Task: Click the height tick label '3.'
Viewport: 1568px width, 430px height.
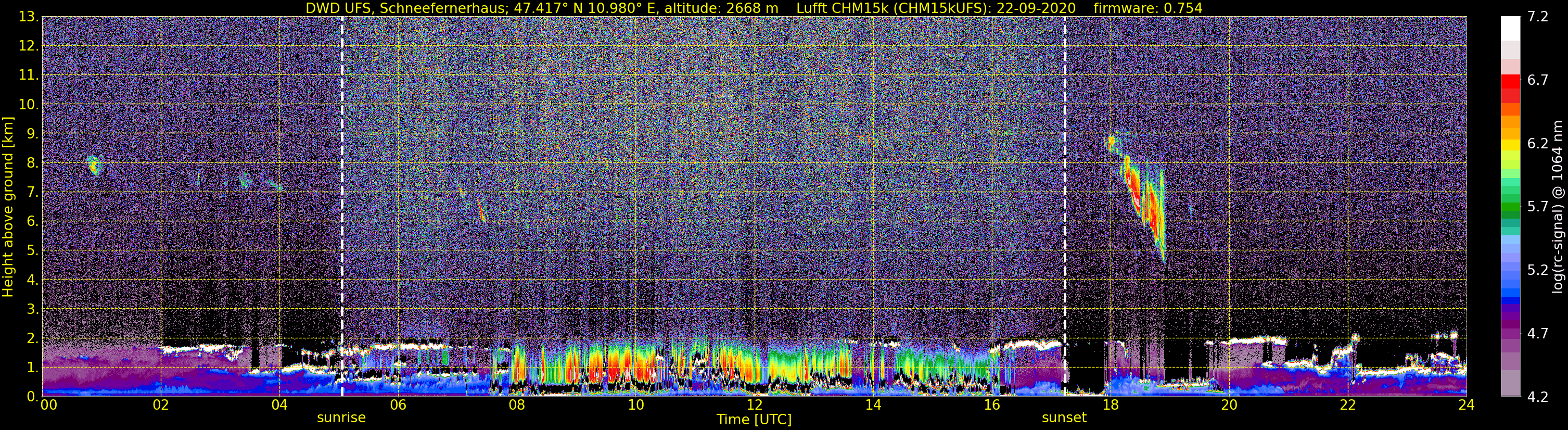Action: 32,309
